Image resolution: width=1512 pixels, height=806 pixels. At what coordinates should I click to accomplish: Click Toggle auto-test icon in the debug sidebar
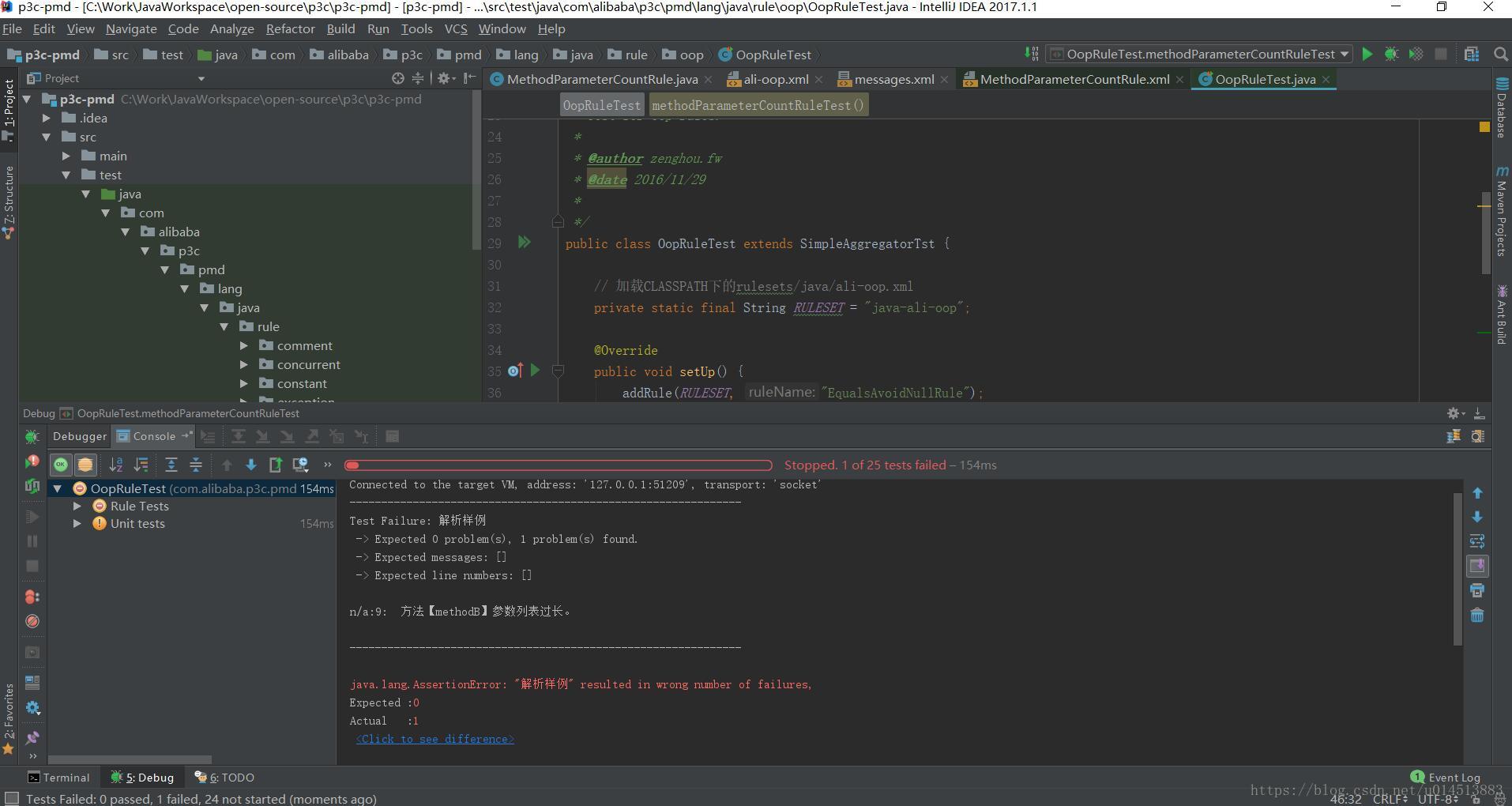coord(32,486)
